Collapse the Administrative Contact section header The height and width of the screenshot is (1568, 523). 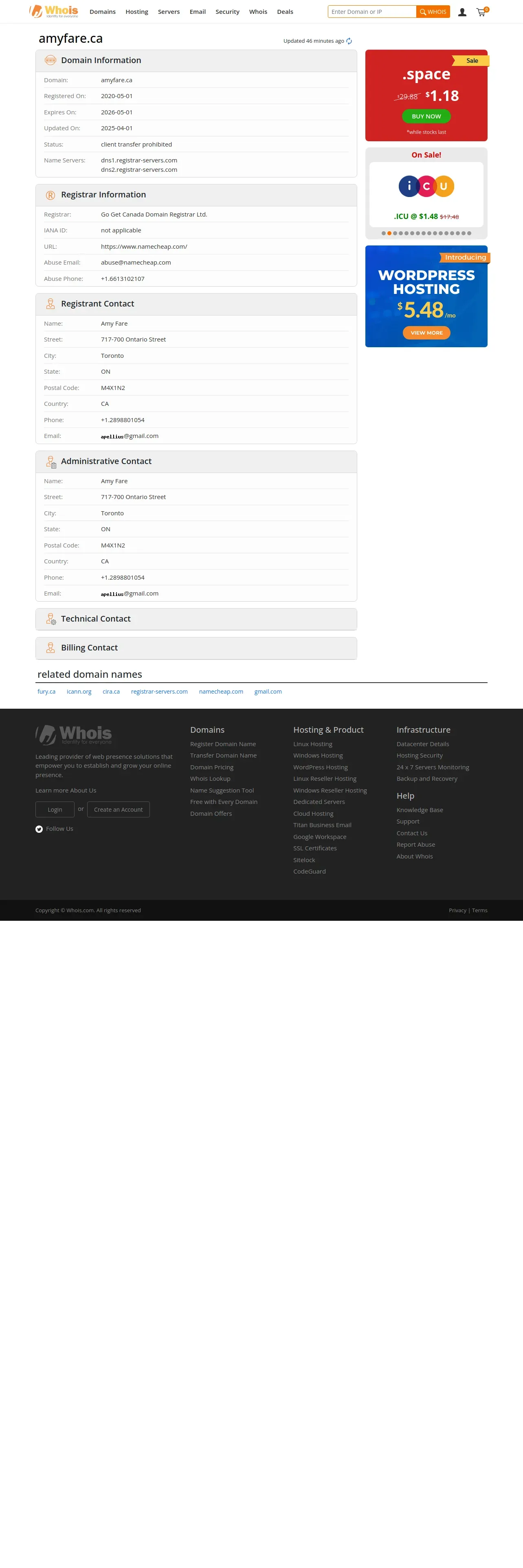click(196, 461)
